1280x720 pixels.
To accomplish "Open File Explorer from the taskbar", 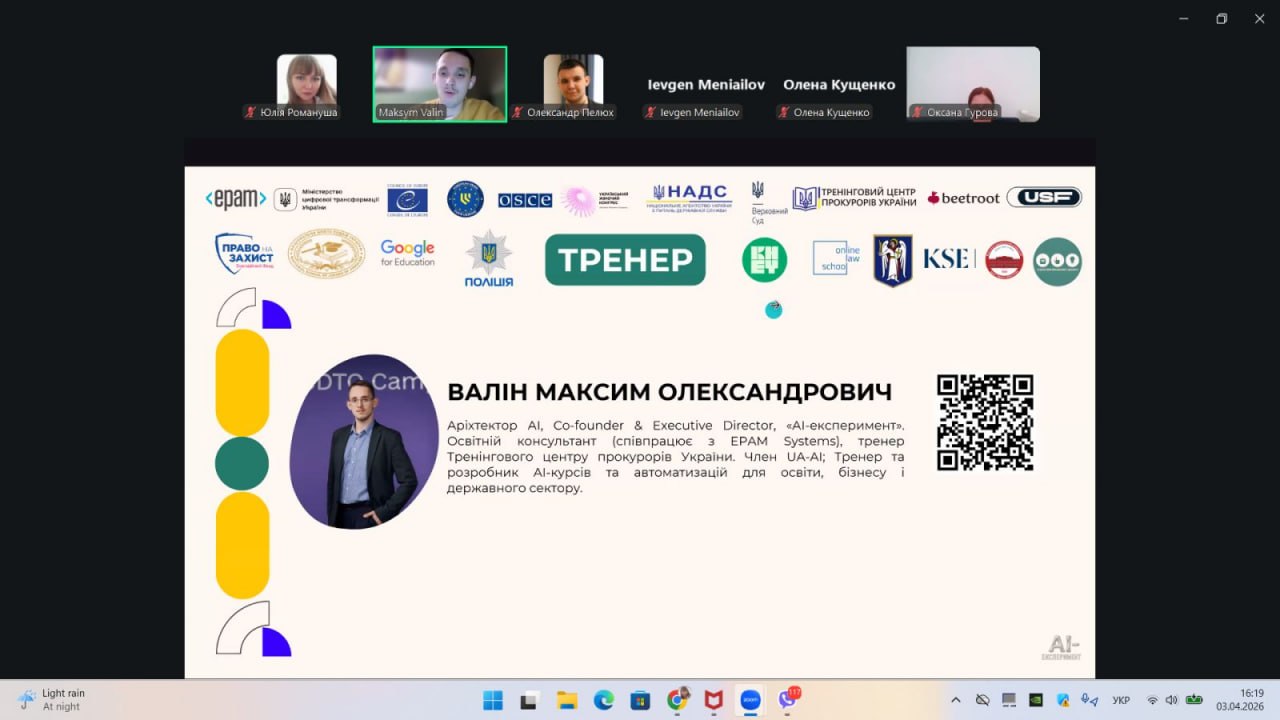I will 567,700.
